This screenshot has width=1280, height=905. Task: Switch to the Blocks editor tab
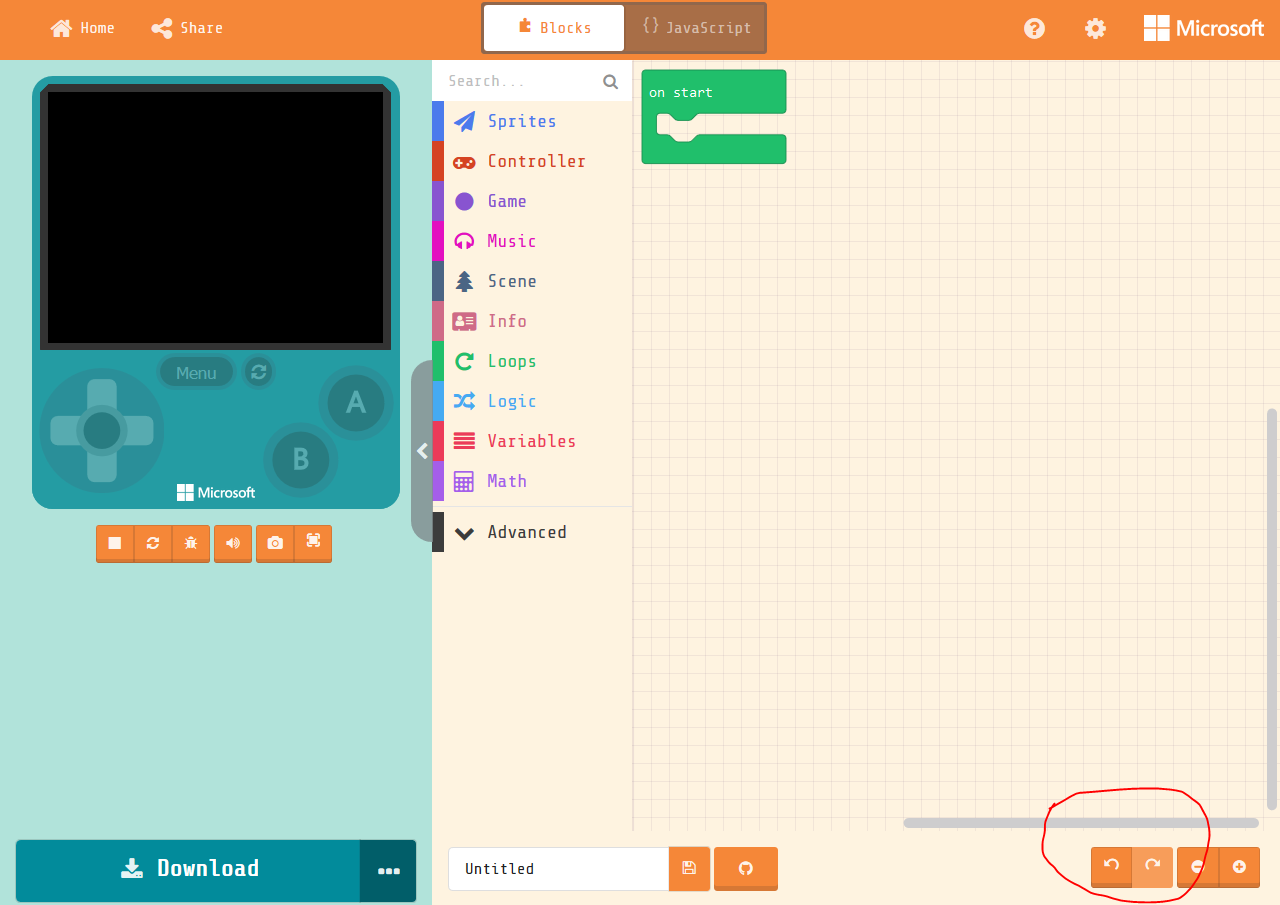pyautogui.click(x=554, y=28)
